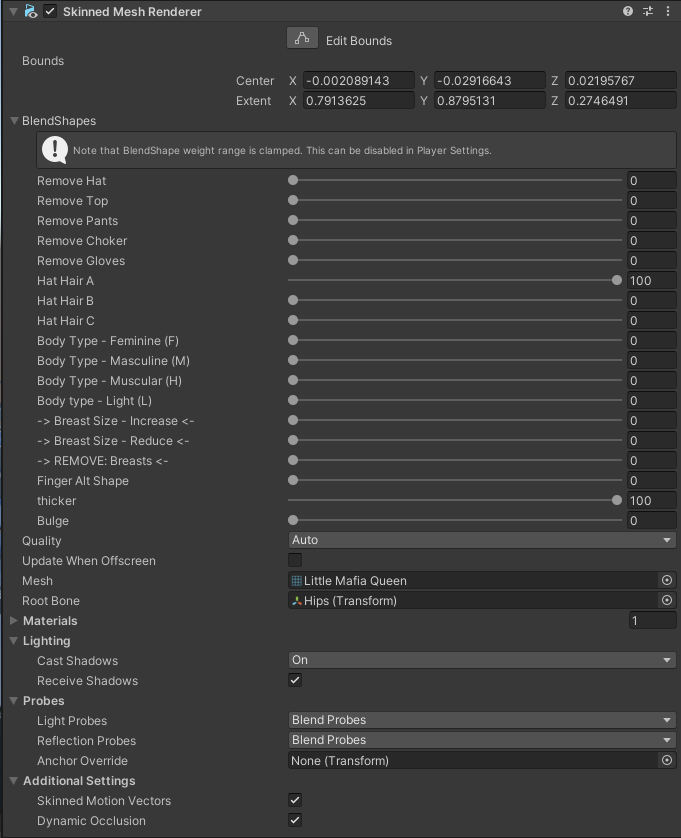This screenshot has height=838, width=681.
Task: Open the component help reference icon
Action: tap(628, 12)
